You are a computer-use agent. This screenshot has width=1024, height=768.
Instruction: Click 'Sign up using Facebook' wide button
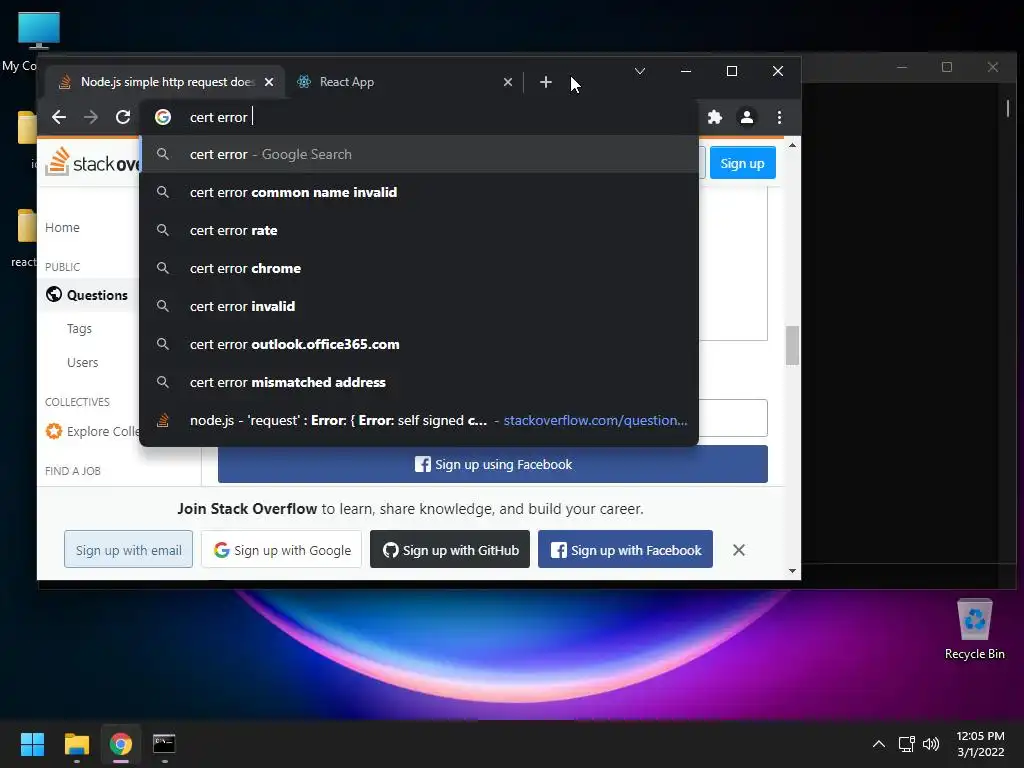pyautogui.click(x=492, y=464)
